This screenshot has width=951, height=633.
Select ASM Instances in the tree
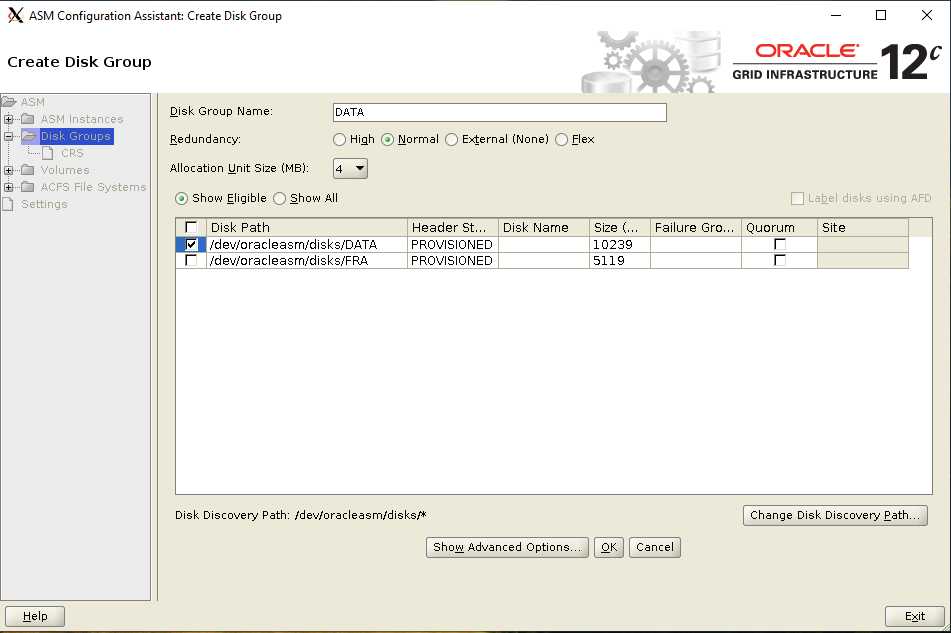(x=82, y=119)
